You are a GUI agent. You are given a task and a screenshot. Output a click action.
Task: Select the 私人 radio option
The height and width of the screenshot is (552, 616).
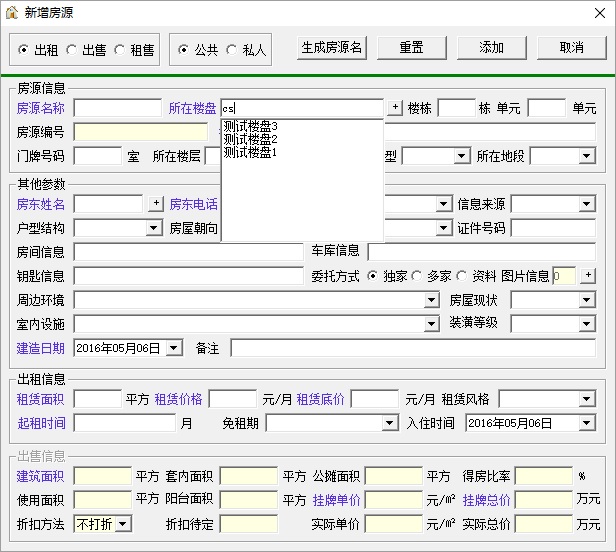(247, 50)
